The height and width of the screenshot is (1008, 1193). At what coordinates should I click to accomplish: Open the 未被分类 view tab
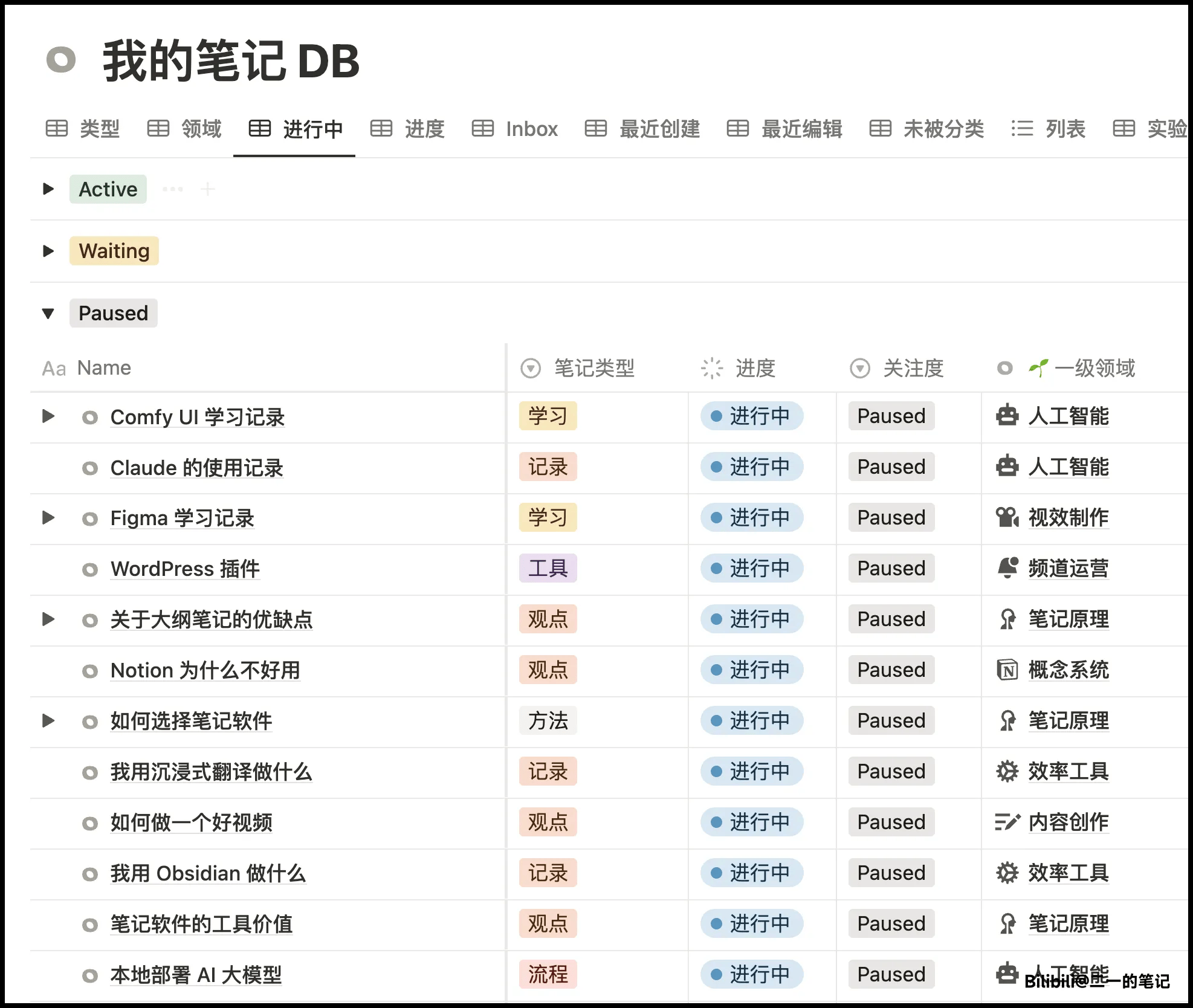point(926,129)
